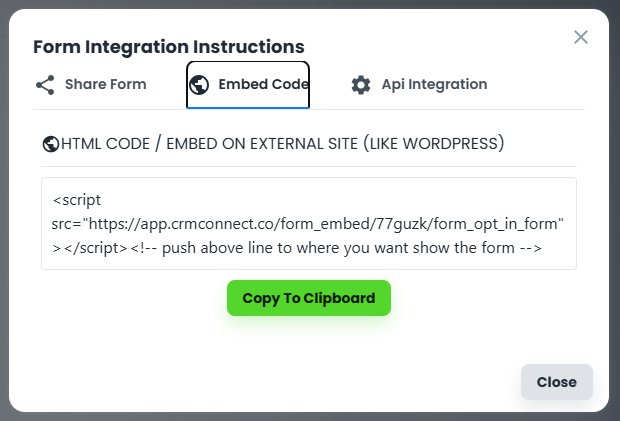Click the globe icon before HTML CODE heading
The height and width of the screenshot is (421, 620).
[51, 144]
